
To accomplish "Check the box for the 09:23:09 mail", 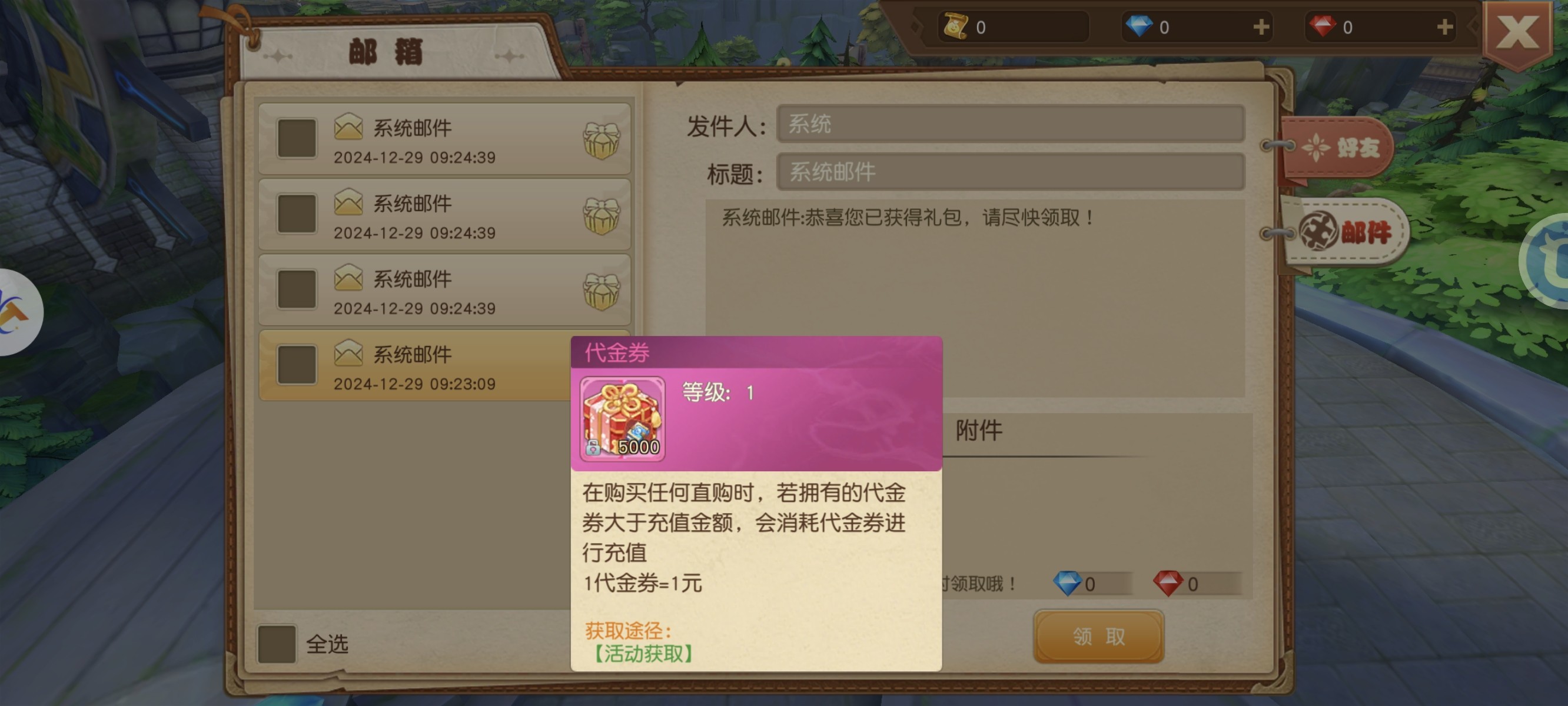I will pos(297,365).
